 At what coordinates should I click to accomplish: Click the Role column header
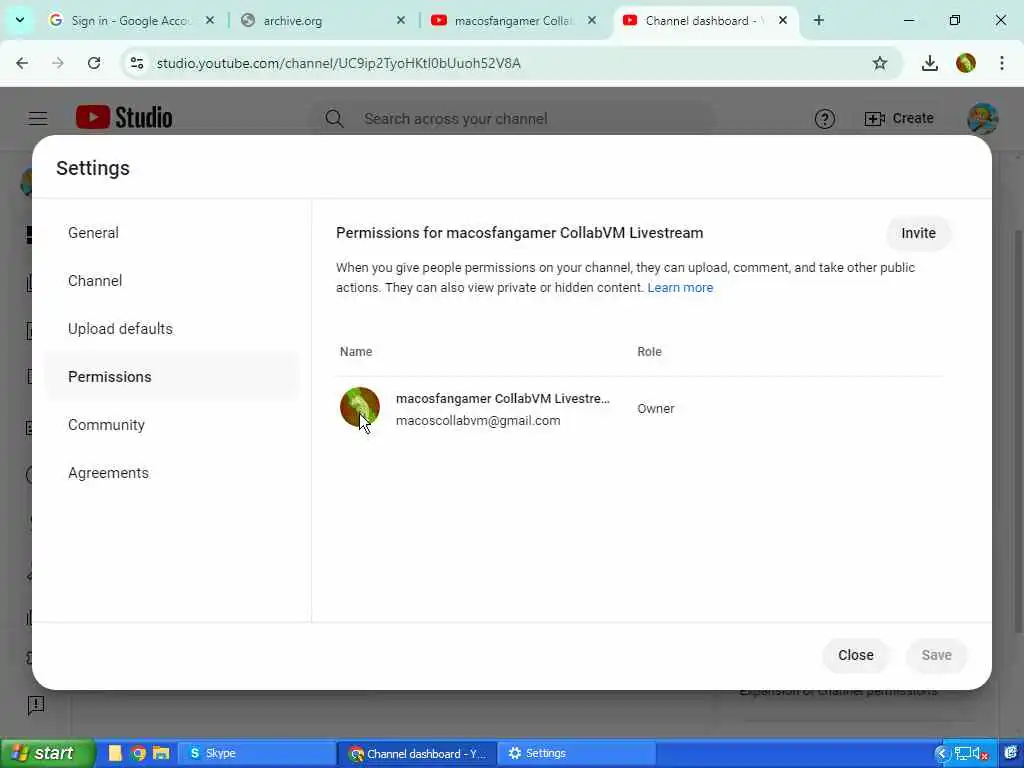(649, 352)
